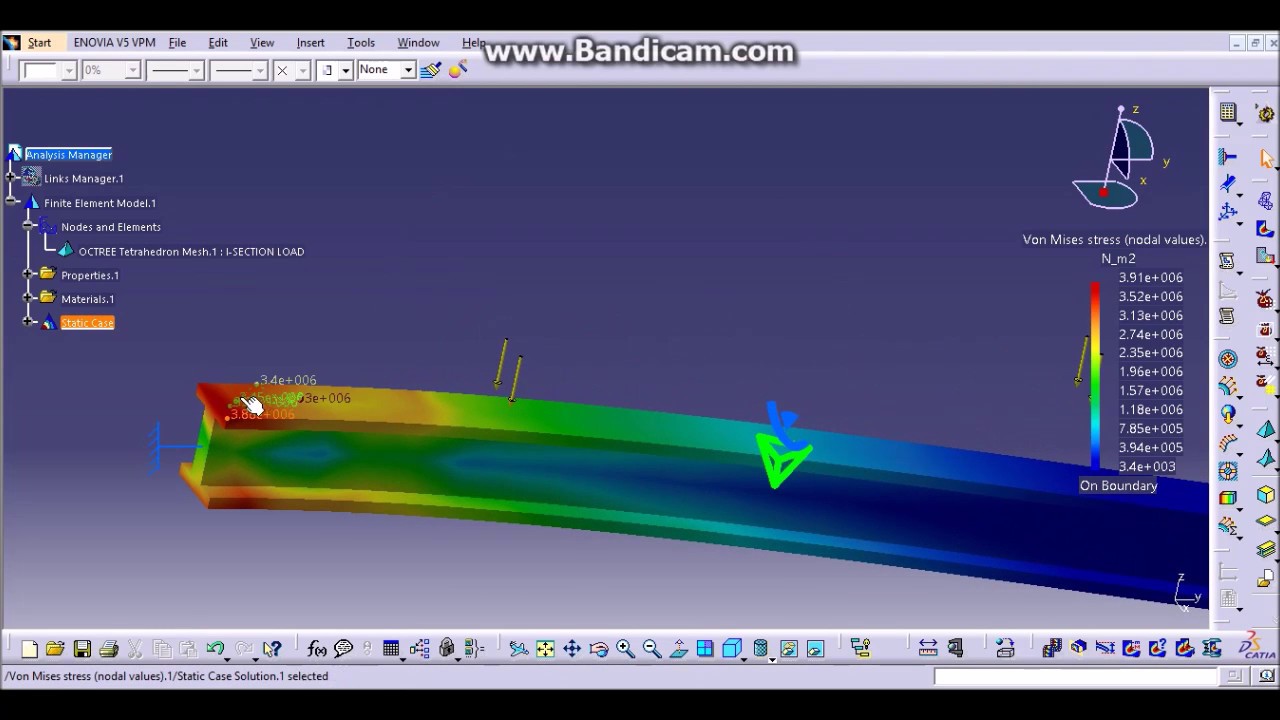Click the stress color scale bar
Screen dimensions: 1280x720
[x=1095, y=376]
